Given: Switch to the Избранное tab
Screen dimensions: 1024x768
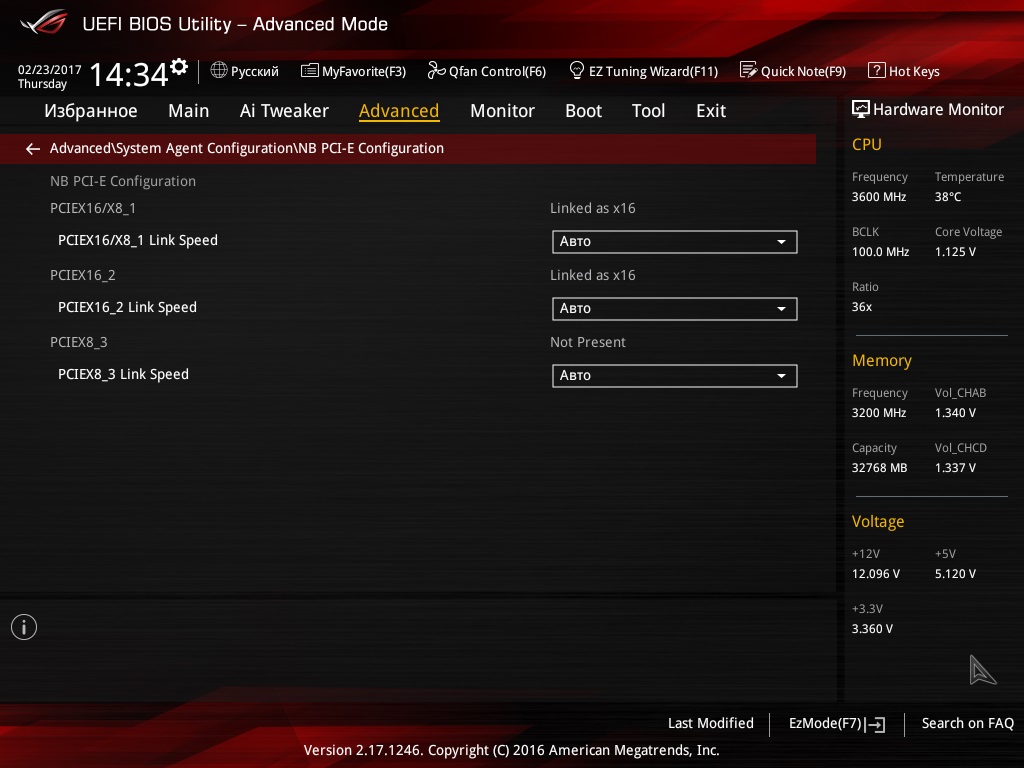Looking at the screenshot, I should click(x=91, y=111).
